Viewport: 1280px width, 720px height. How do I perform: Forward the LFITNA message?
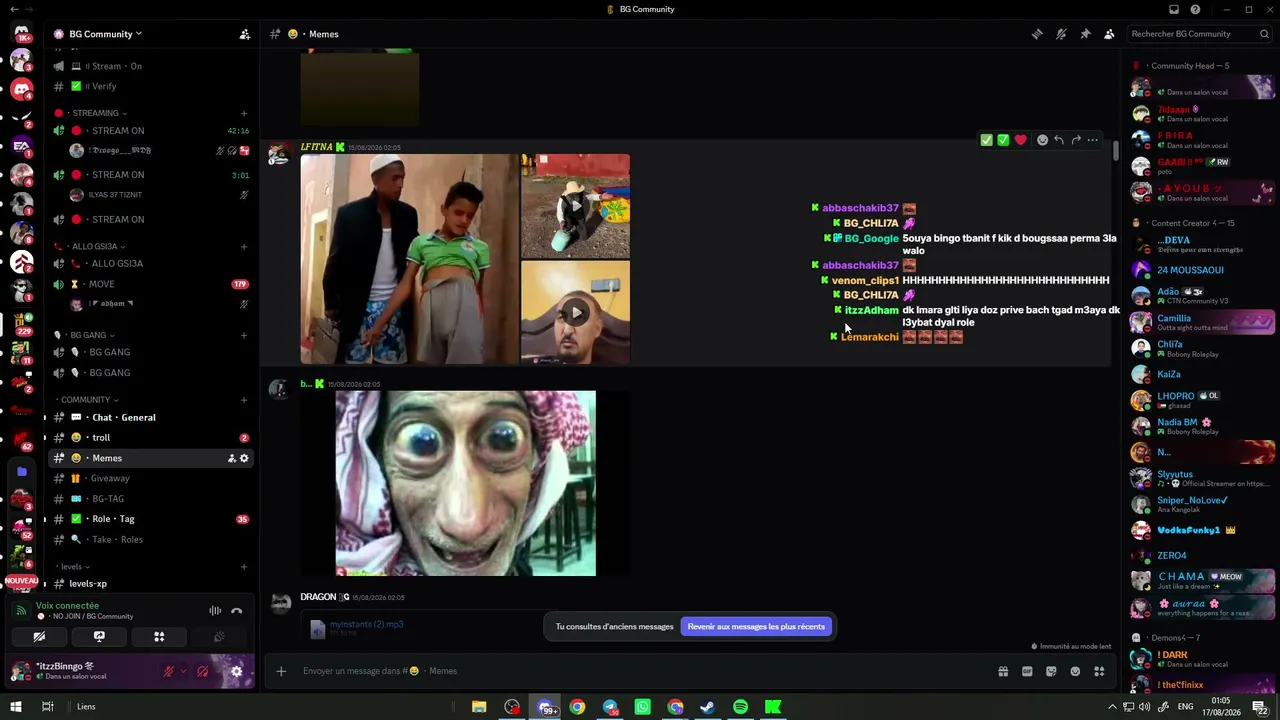click(x=1076, y=140)
